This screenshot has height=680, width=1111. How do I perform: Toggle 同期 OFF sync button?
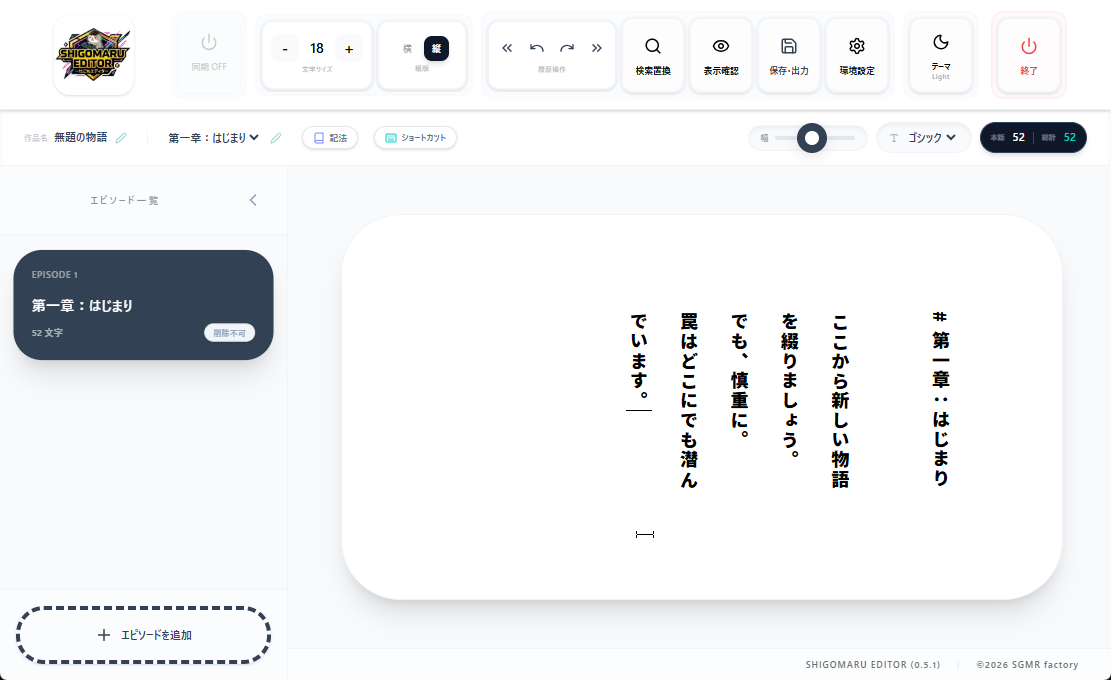tap(209, 54)
